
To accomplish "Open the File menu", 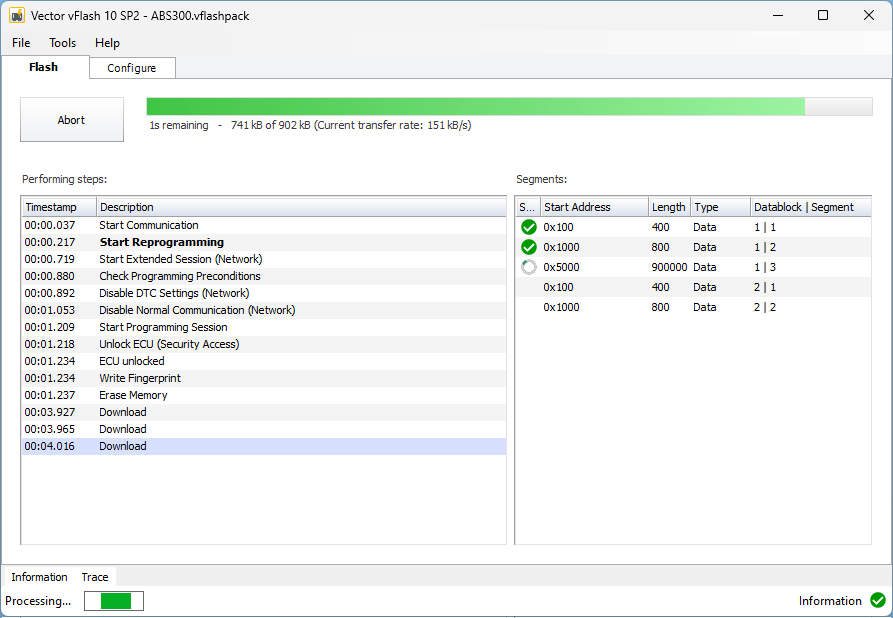I will coord(21,43).
